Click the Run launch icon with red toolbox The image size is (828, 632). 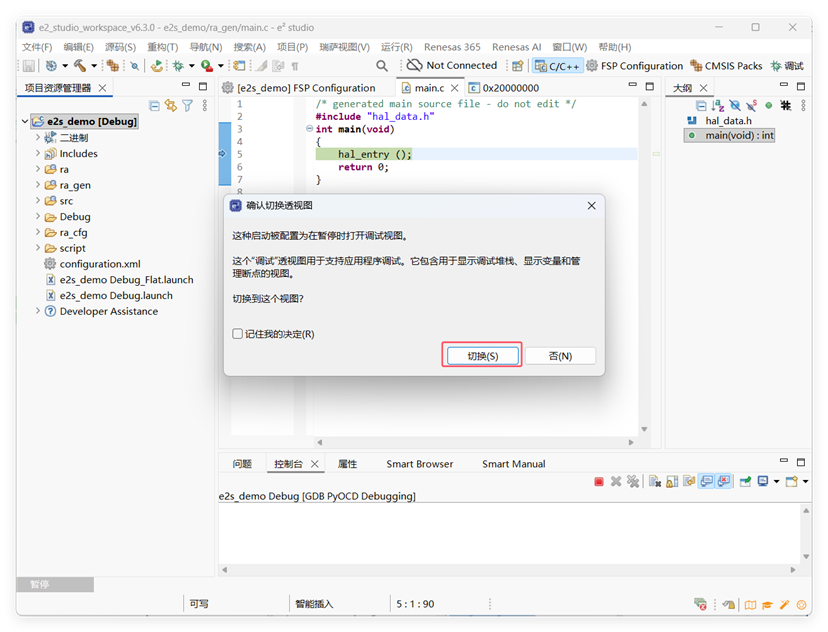coord(206,65)
